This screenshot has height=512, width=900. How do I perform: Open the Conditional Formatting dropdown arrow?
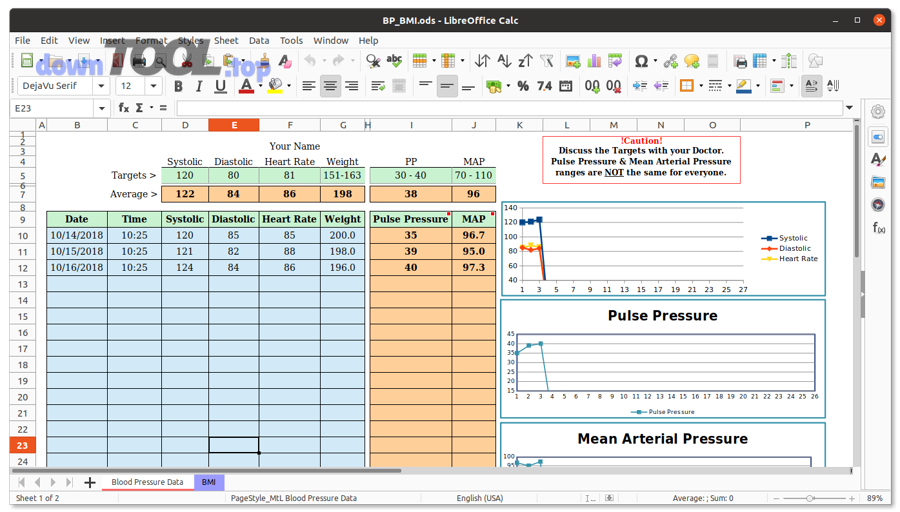click(792, 86)
